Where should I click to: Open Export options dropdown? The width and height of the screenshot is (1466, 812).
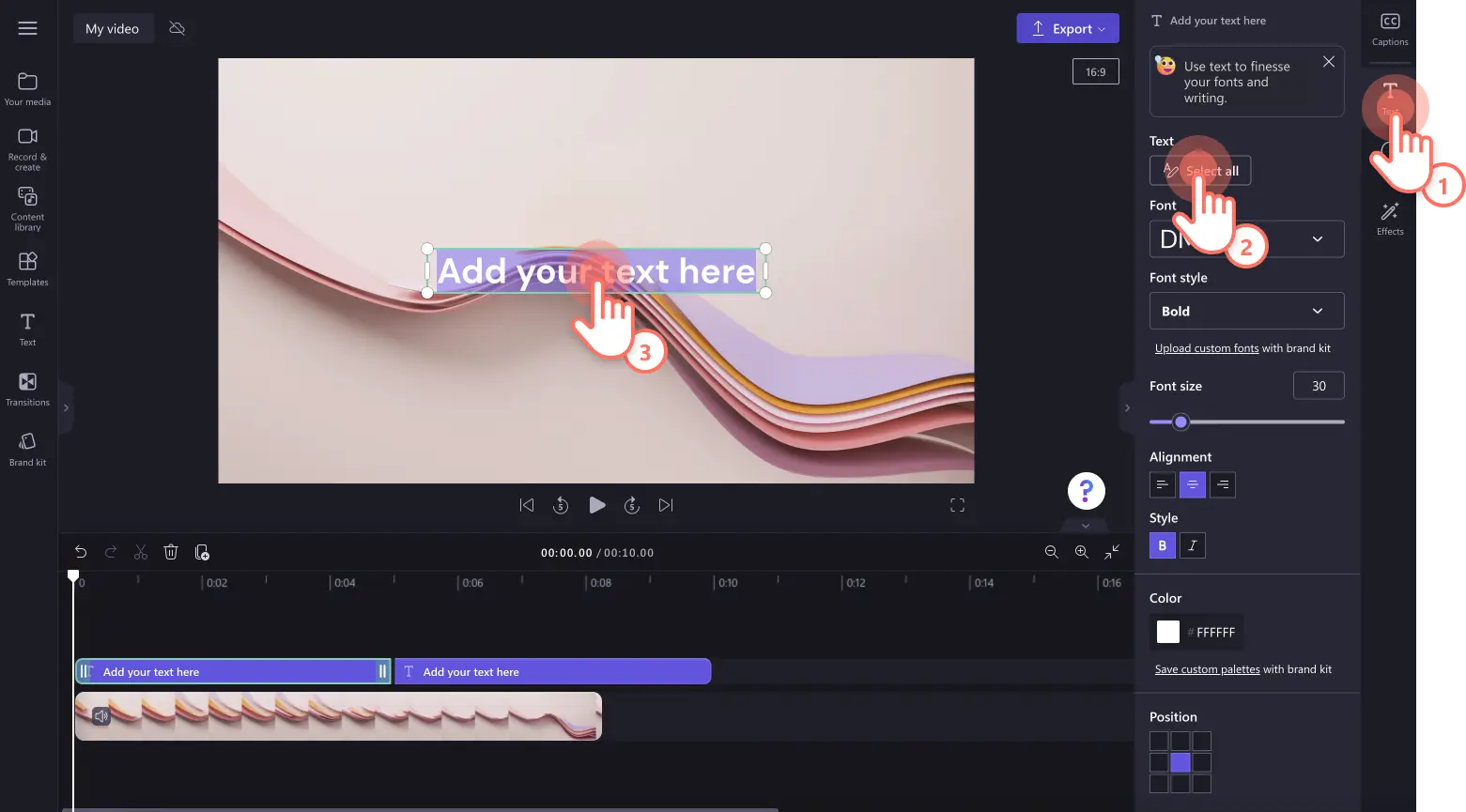[1067, 28]
